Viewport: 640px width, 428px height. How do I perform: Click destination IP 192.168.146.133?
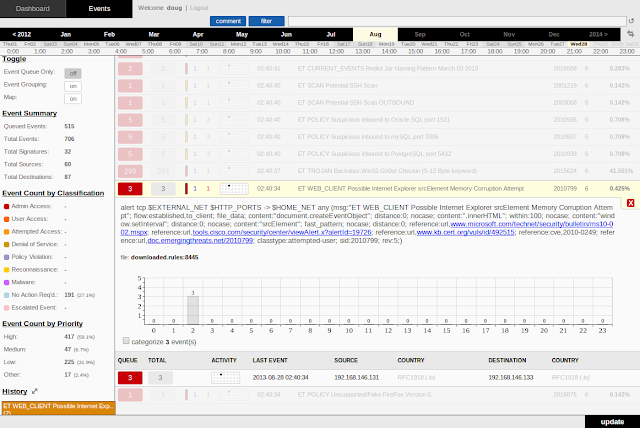pos(511,377)
